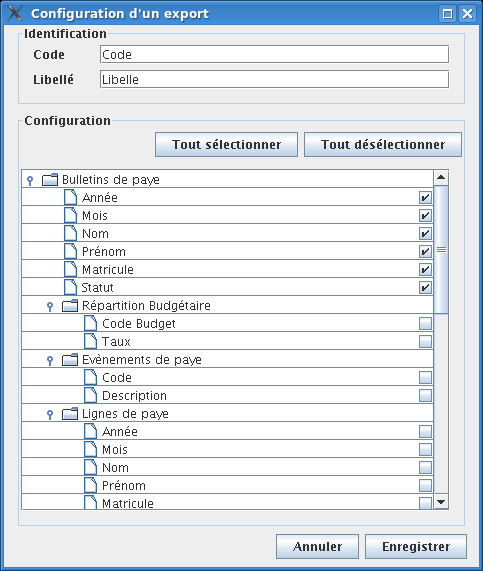
Task: Click the Bulletins de paye folder icon
Action: tap(50, 180)
